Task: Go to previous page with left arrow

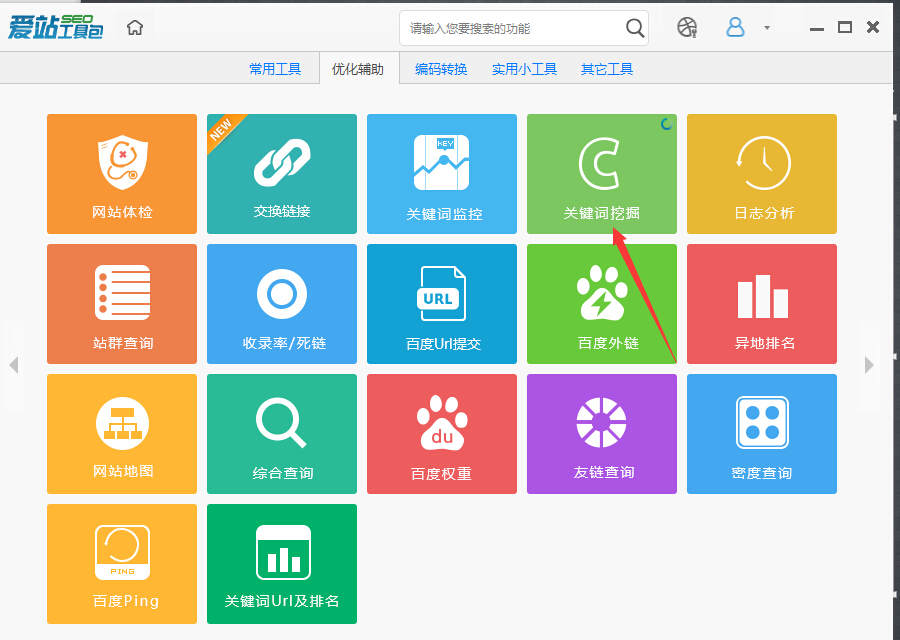Action: coord(14,365)
